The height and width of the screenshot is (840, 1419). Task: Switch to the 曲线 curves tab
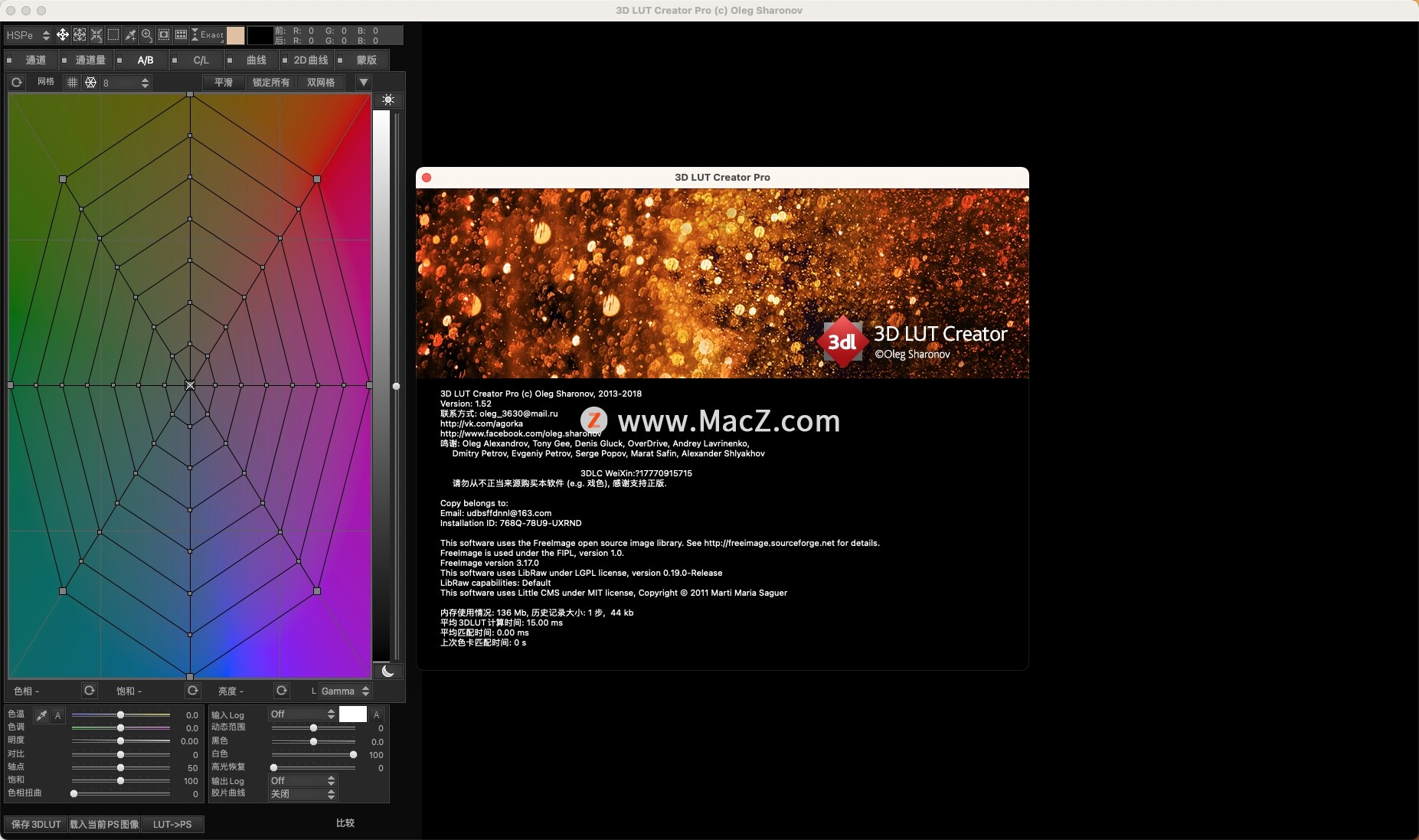point(256,60)
